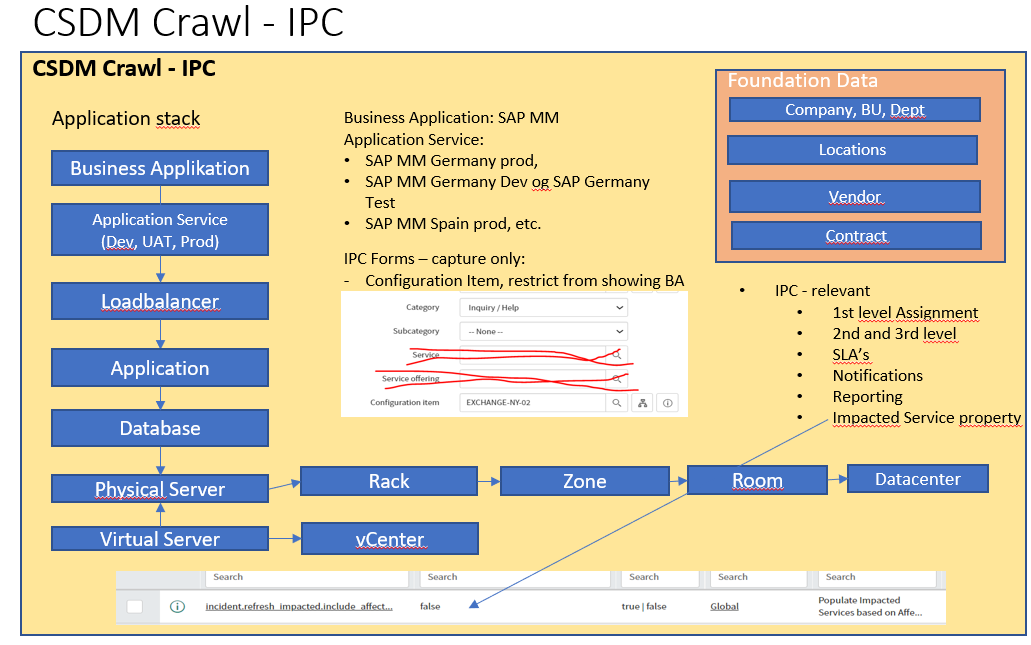Viewport: 1031px width, 645px height.
Task: Select the Loadbalancer box
Action: tap(160, 301)
